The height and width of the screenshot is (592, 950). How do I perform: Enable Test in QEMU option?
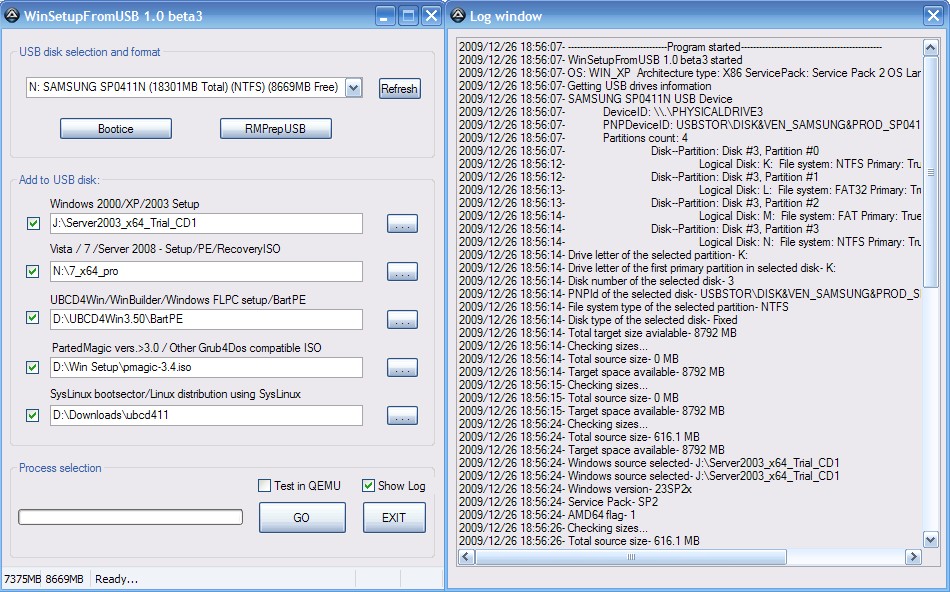265,486
